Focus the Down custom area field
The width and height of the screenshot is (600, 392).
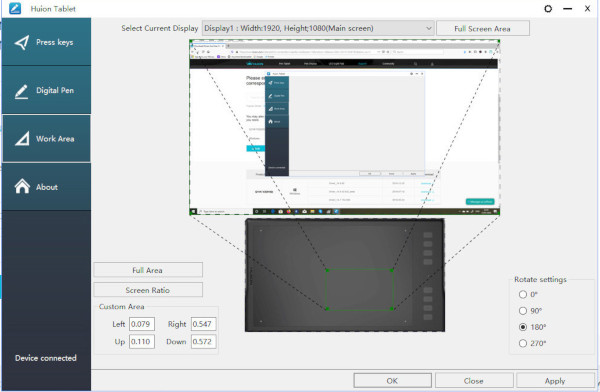click(204, 341)
